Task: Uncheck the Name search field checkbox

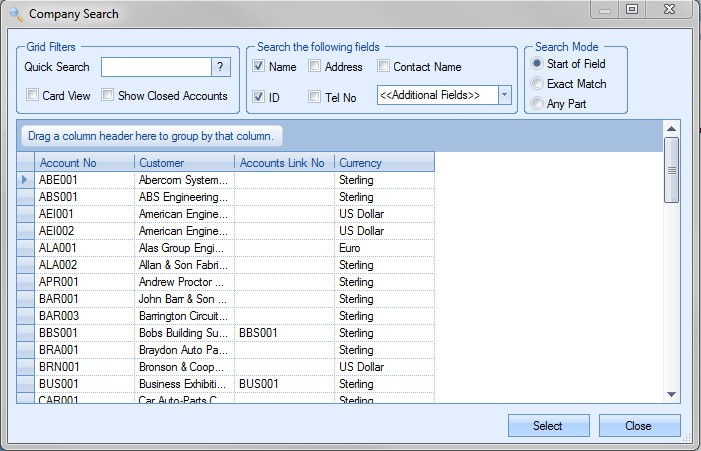Action: point(259,67)
